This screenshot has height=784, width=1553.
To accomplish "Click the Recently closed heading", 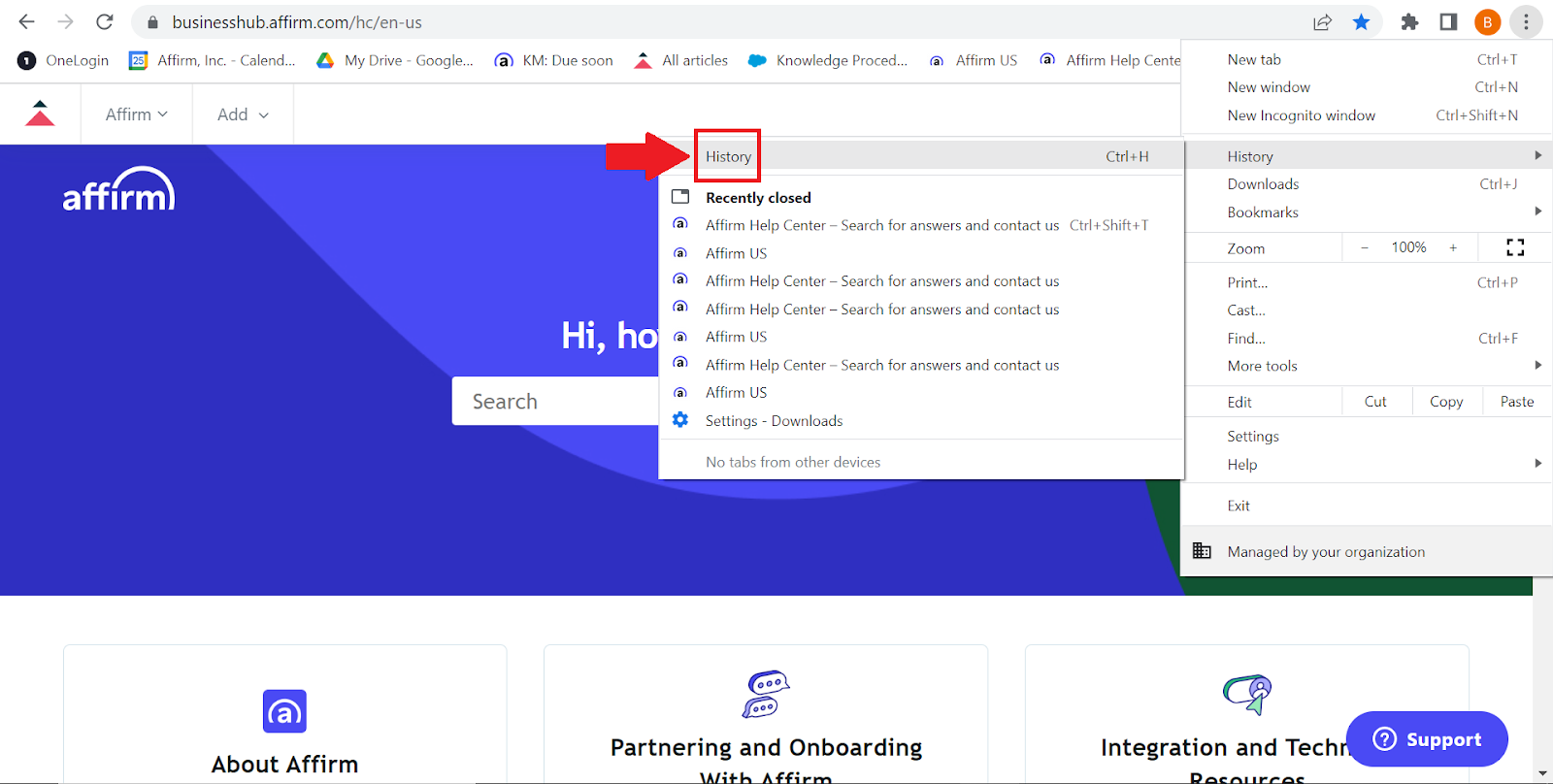I will [x=758, y=197].
